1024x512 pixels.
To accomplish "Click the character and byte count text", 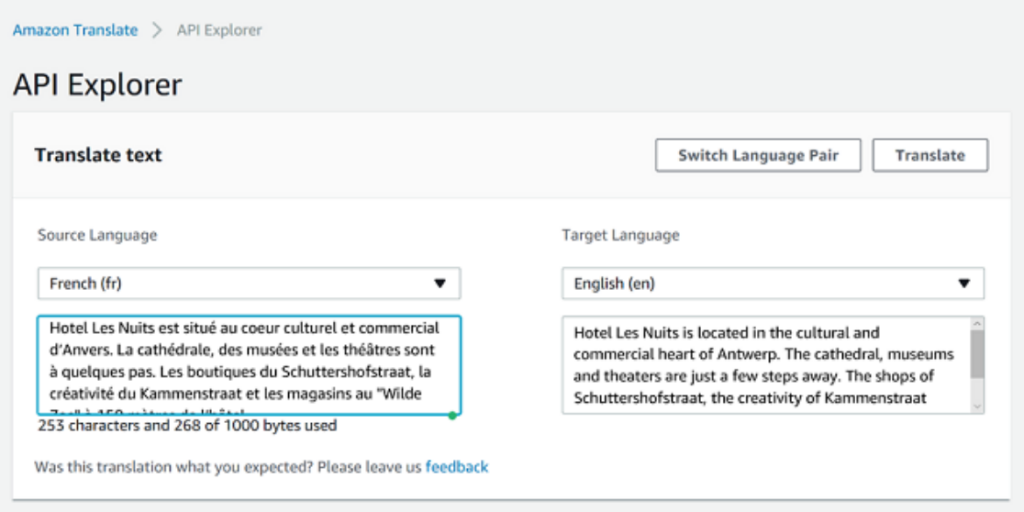I will point(187,425).
